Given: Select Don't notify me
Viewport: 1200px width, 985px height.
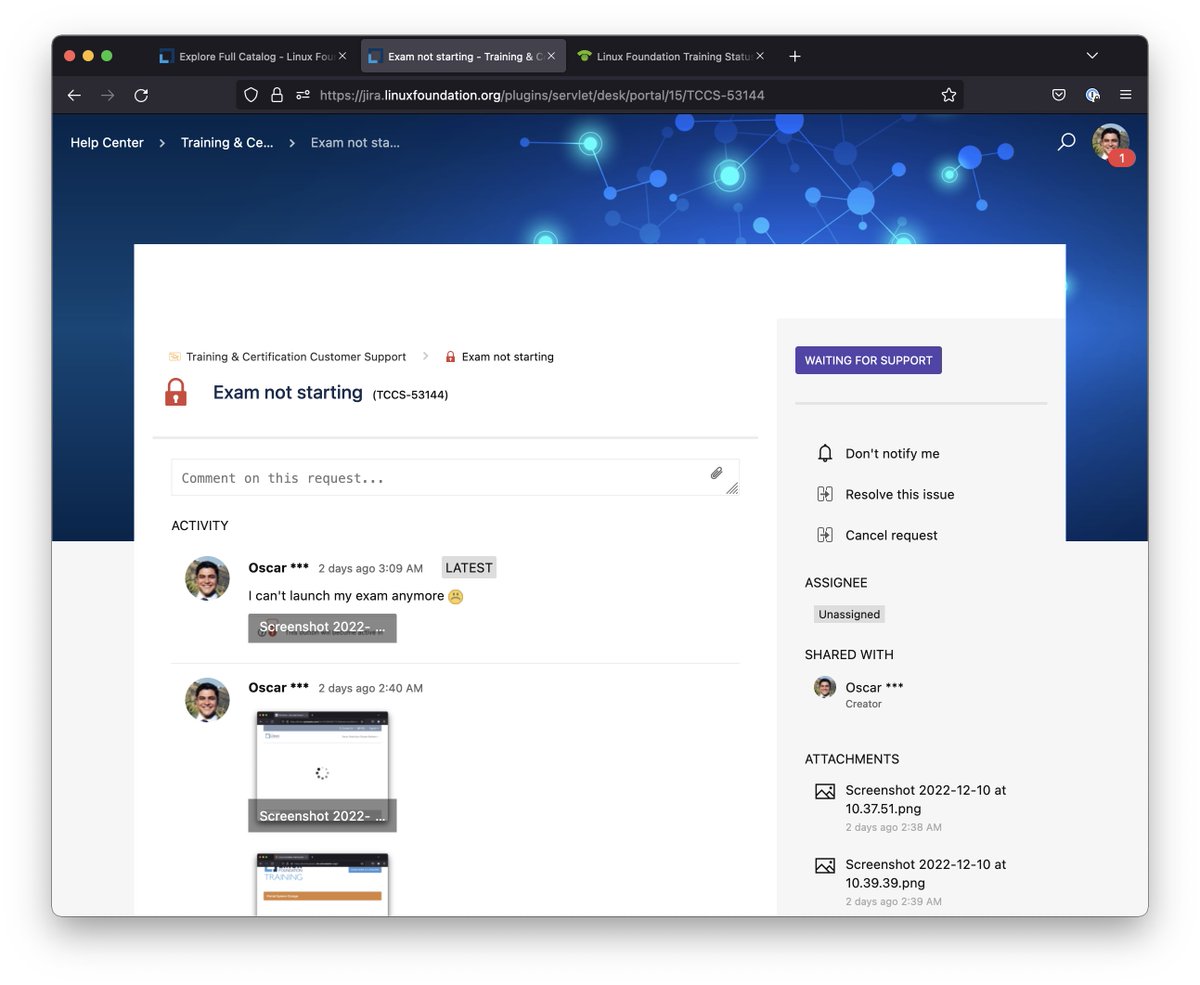Looking at the screenshot, I should [892, 454].
